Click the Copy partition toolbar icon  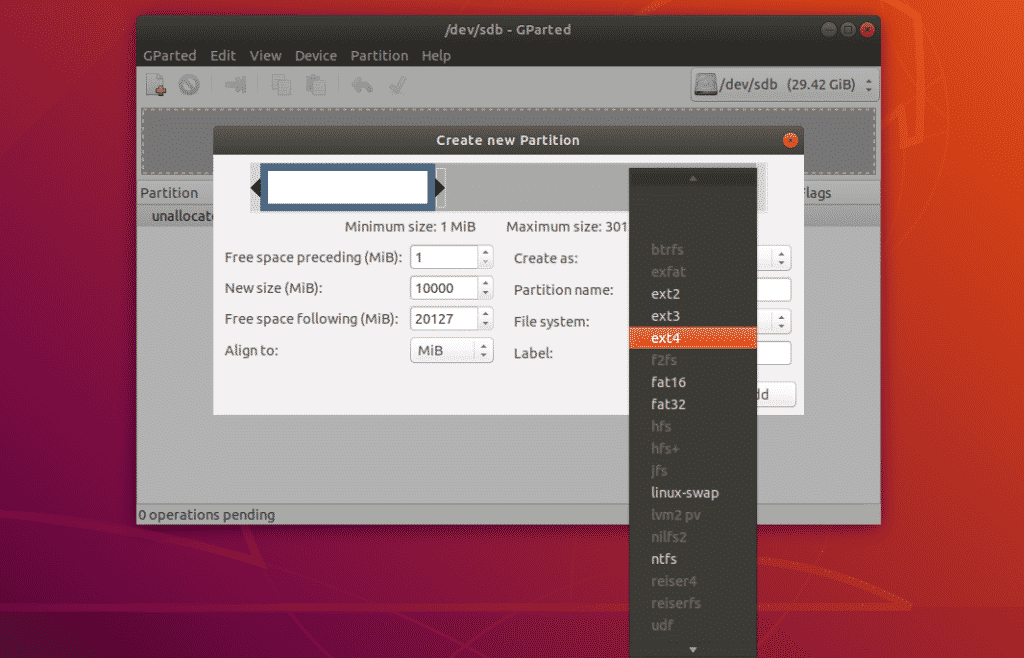coord(283,84)
